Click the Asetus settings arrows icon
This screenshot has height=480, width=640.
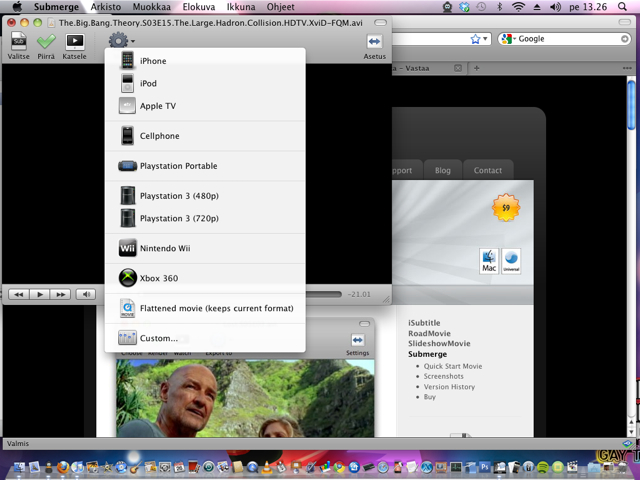[374, 42]
